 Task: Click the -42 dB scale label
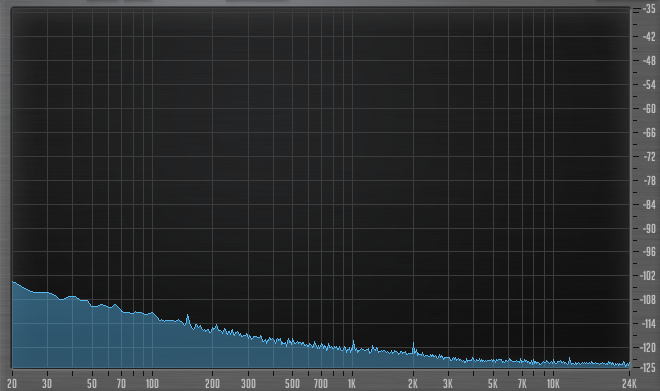(x=649, y=37)
